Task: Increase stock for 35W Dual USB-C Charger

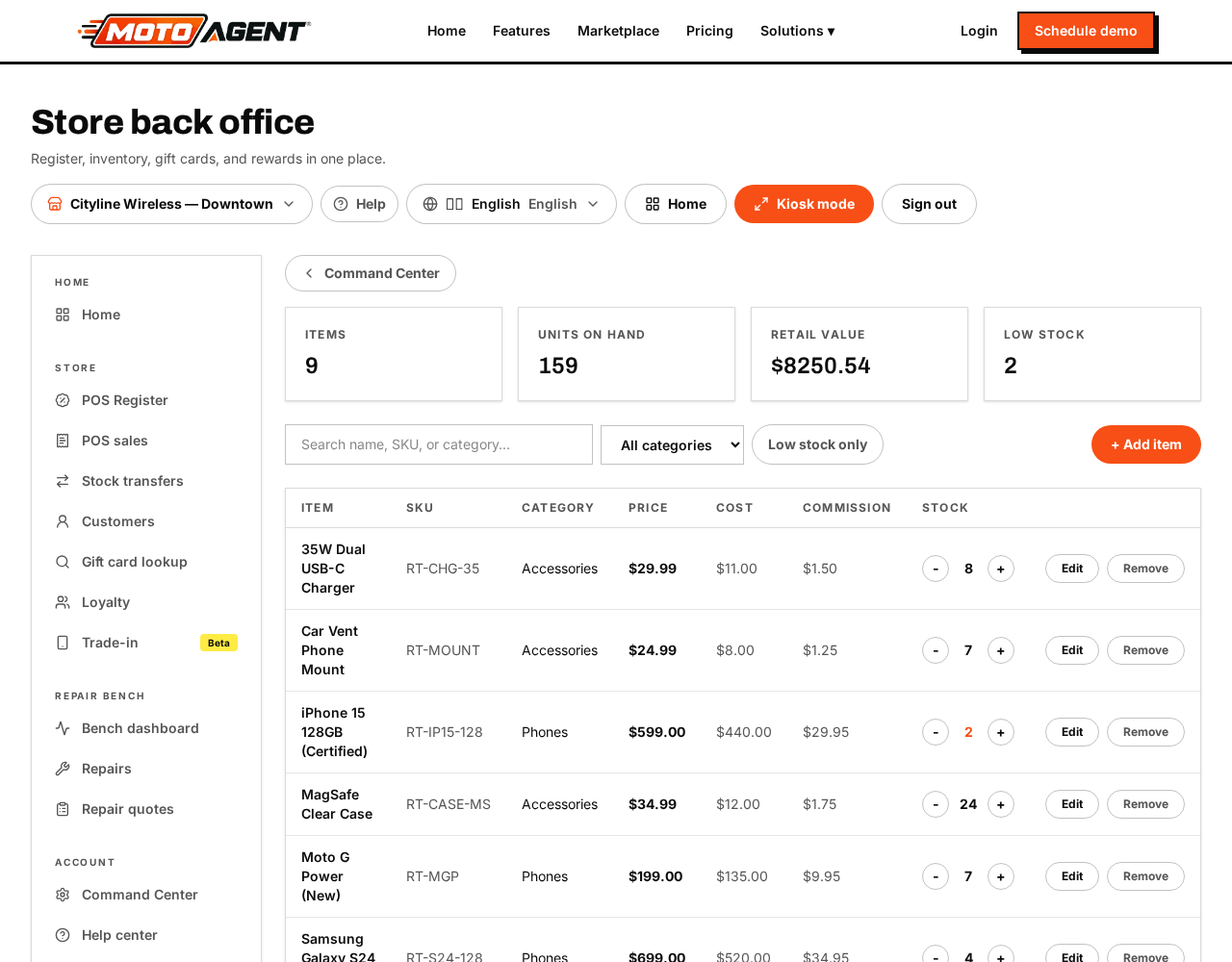Action: click(x=1001, y=569)
